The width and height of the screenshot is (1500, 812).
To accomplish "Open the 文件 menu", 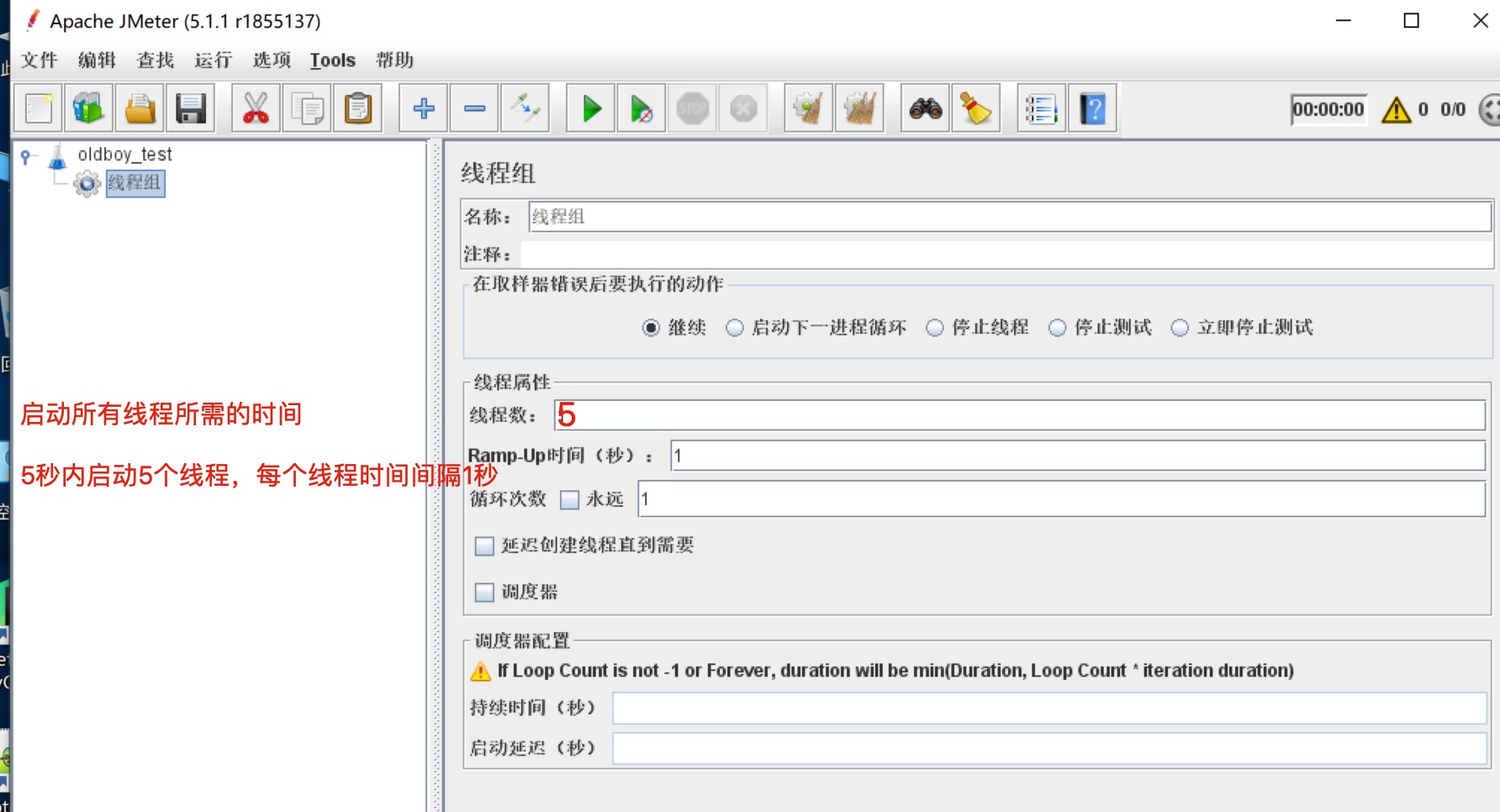I will point(39,61).
